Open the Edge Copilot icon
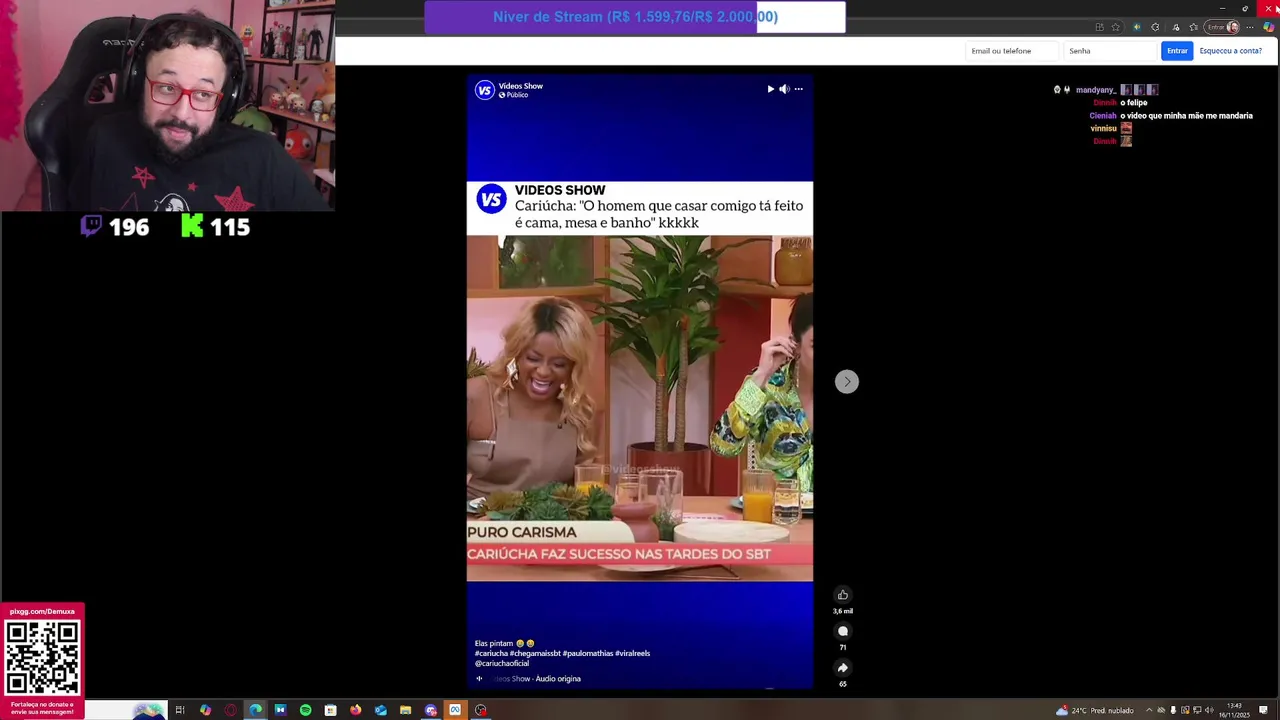This screenshot has height=720, width=1280. click(1268, 27)
